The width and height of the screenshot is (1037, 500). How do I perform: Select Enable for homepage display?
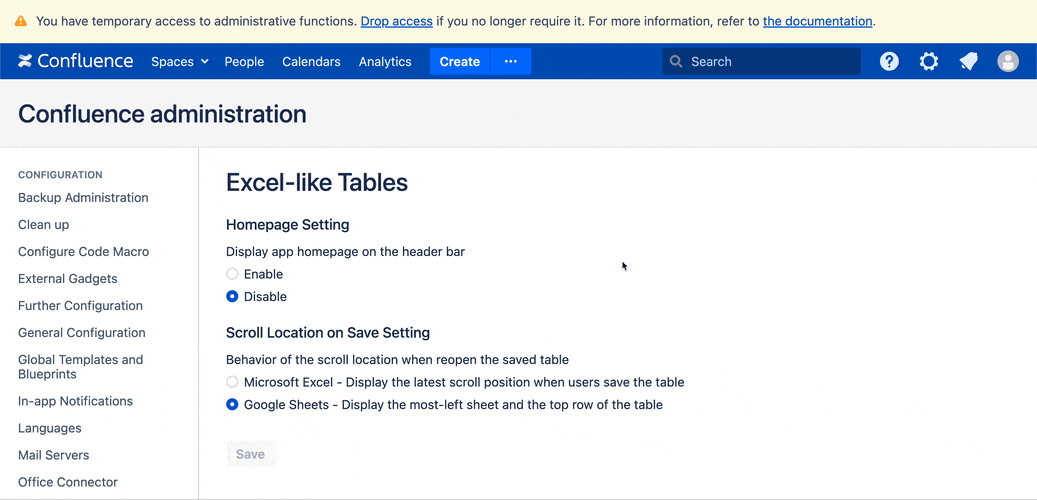[x=233, y=274]
